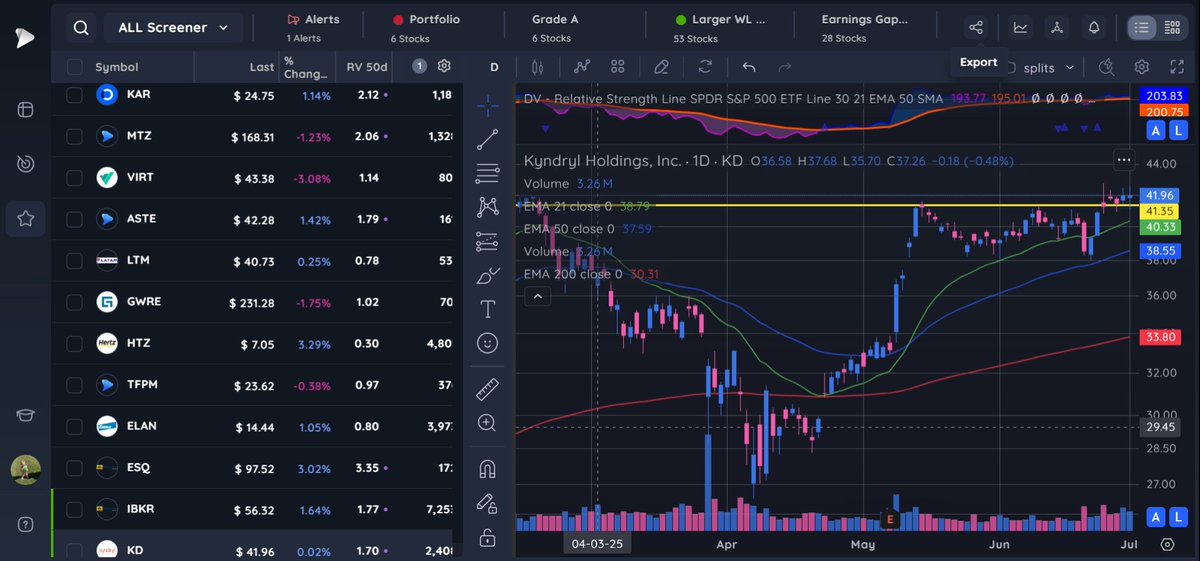1200x561 pixels.
Task: Open the time axis settings gear at bottom right
Action: pos(1167,545)
